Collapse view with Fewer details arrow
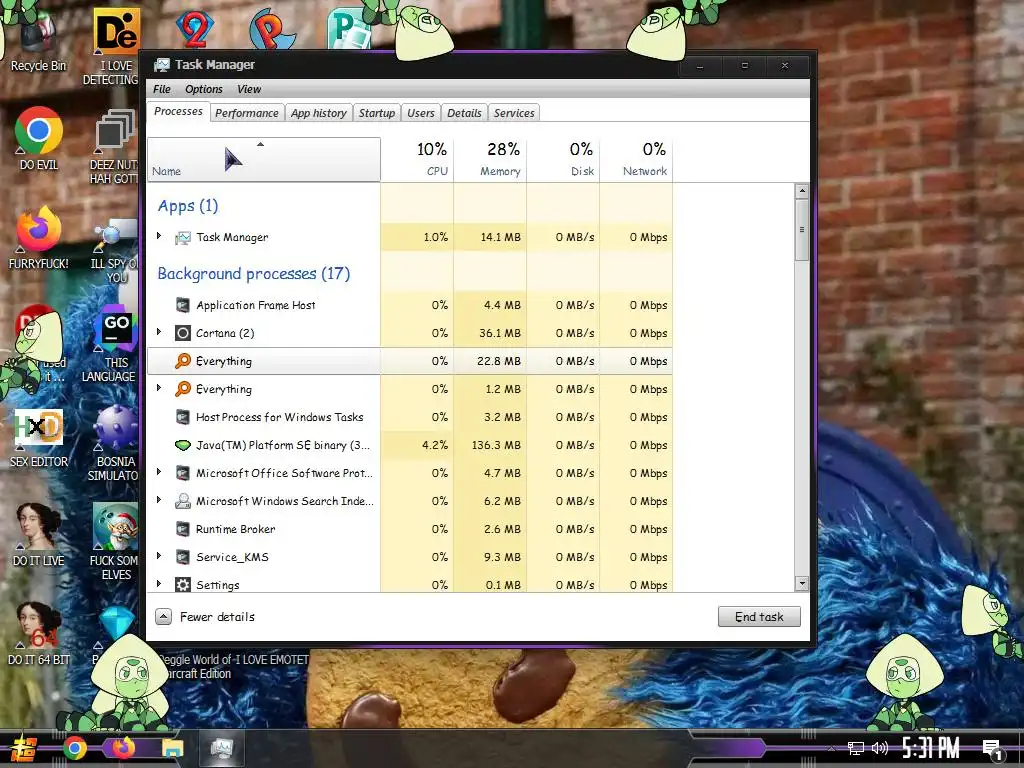 (163, 616)
